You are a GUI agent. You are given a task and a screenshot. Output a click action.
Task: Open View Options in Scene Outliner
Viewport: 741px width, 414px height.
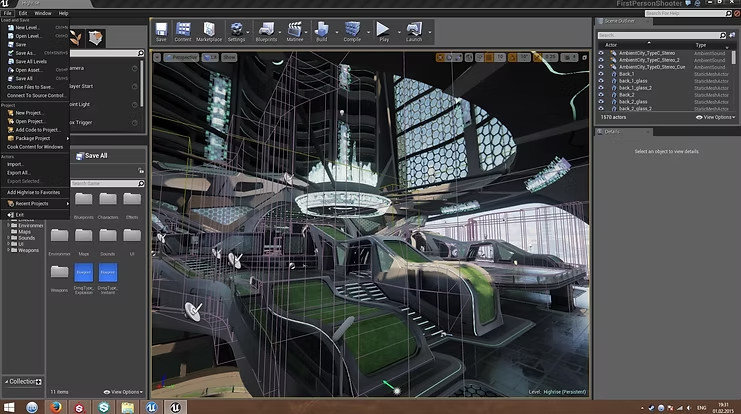716,117
